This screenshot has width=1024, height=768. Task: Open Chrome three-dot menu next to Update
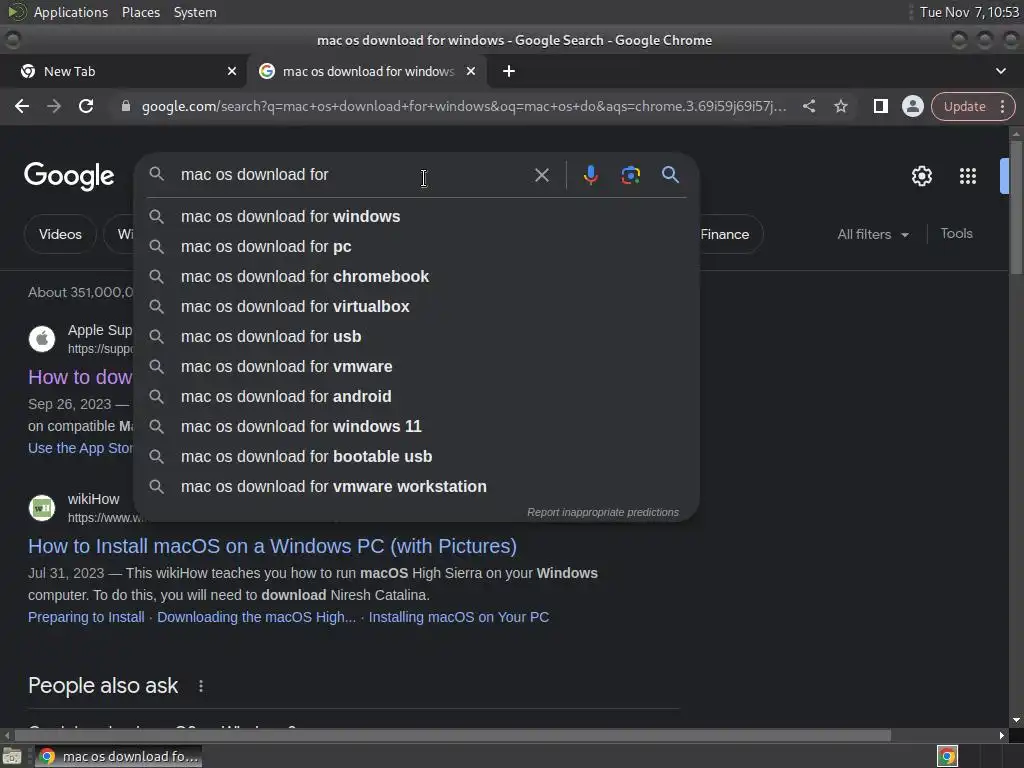point(1002,106)
